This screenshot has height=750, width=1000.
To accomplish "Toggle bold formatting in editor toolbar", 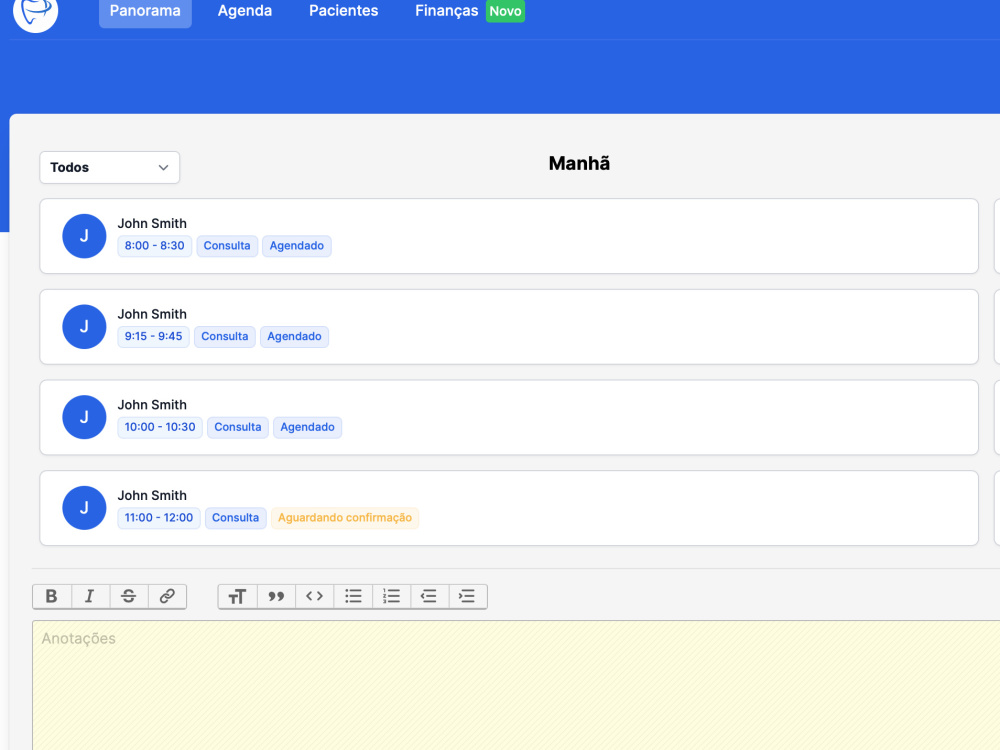I will point(52,596).
